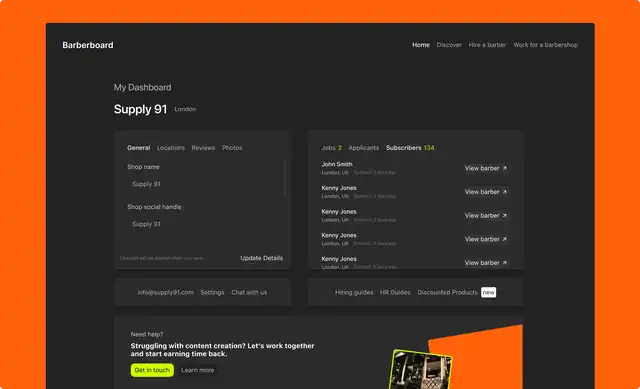Click the new badge beside Discounted Products

[489, 292]
